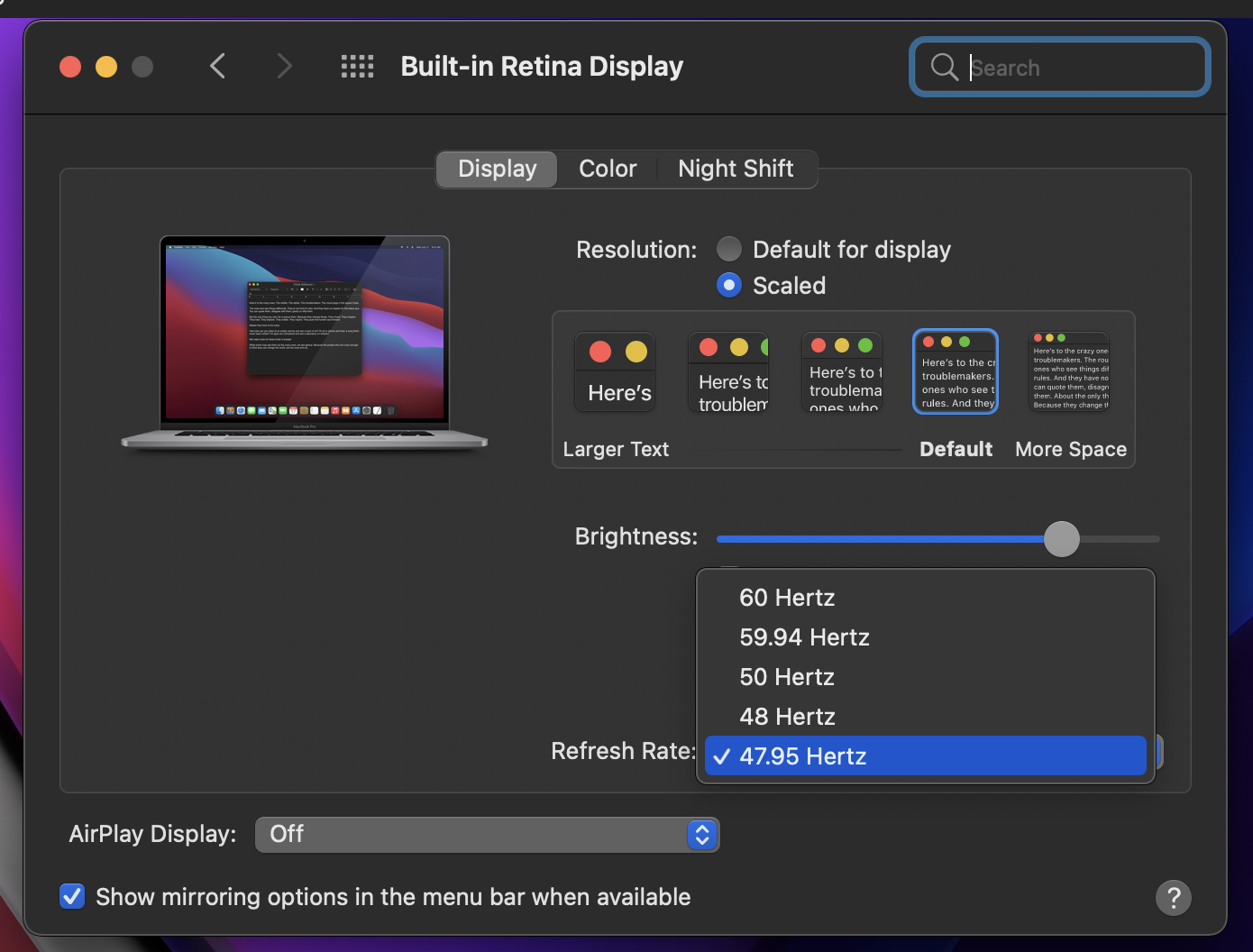The width and height of the screenshot is (1253, 952).
Task: Select 48 Hertz refresh rate
Action: coord(926,717)
